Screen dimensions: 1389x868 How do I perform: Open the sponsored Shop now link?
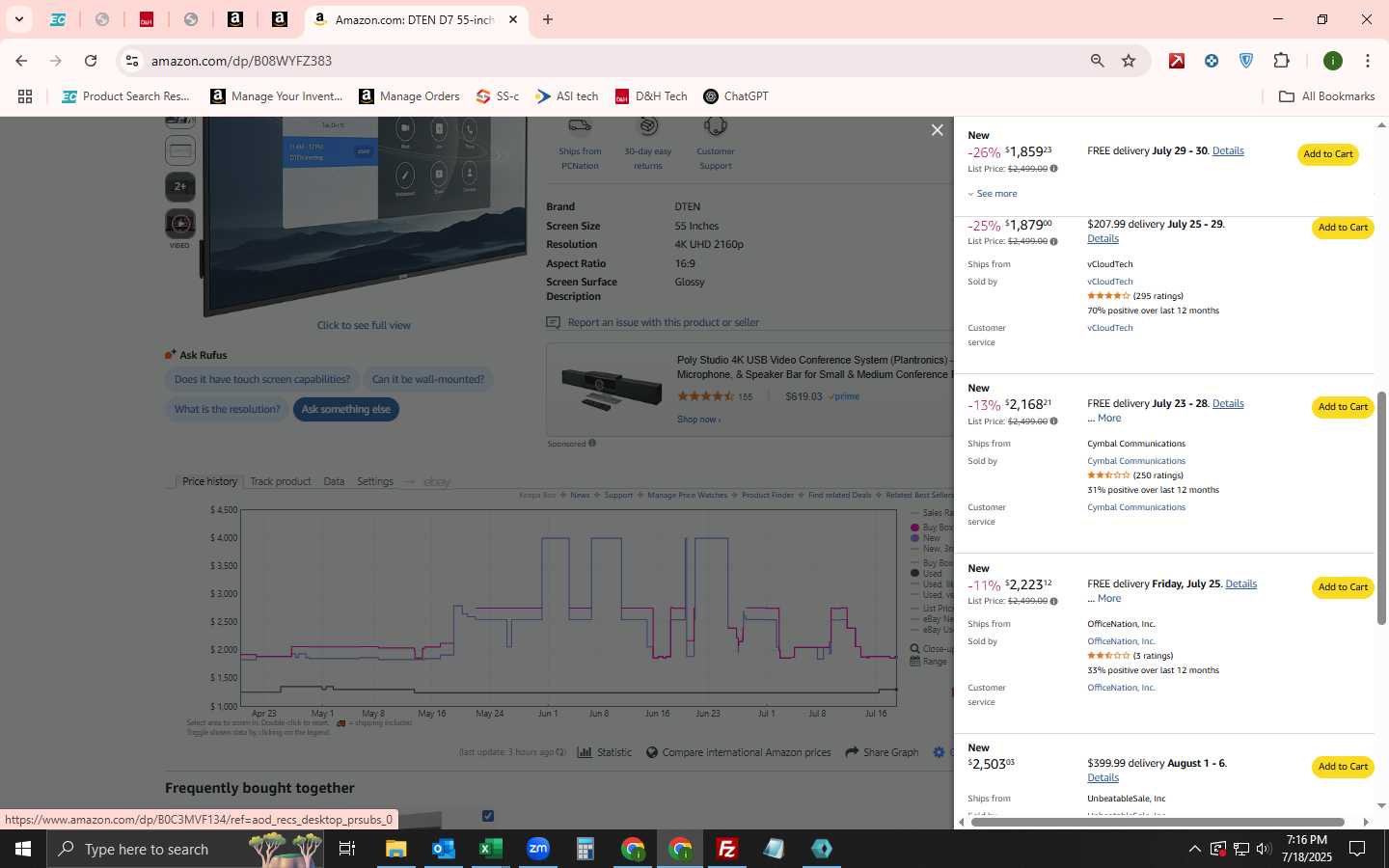point(698,420)
